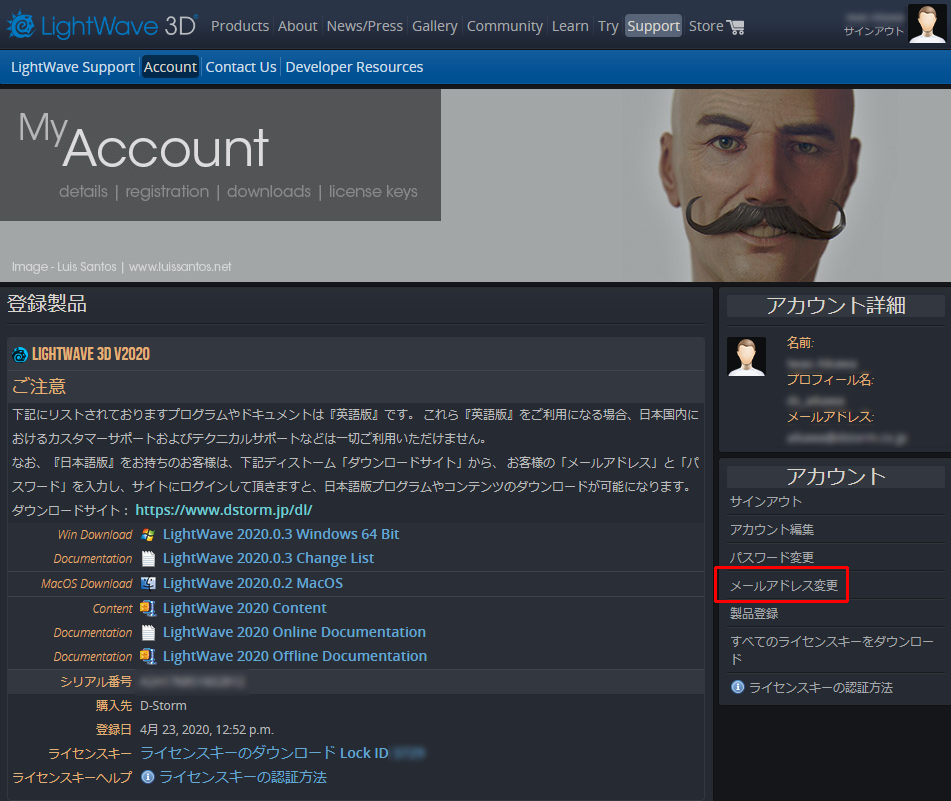Open the Developer Resources tab
Screen dimensions: 951x801
click(354, 67)
